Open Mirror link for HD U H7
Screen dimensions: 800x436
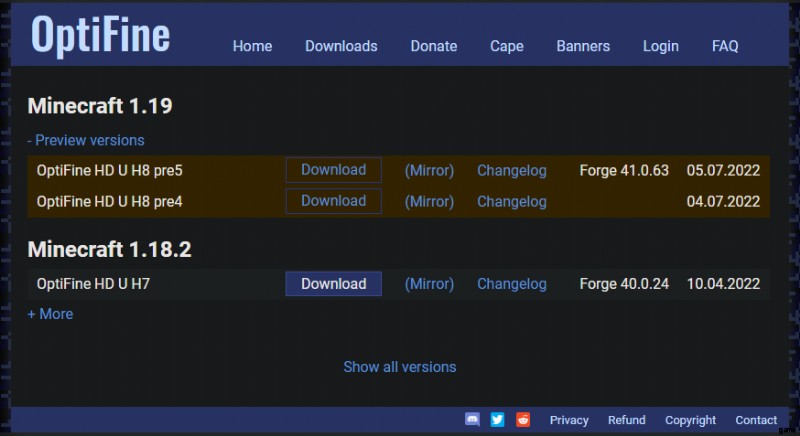(x=429, y=284)
